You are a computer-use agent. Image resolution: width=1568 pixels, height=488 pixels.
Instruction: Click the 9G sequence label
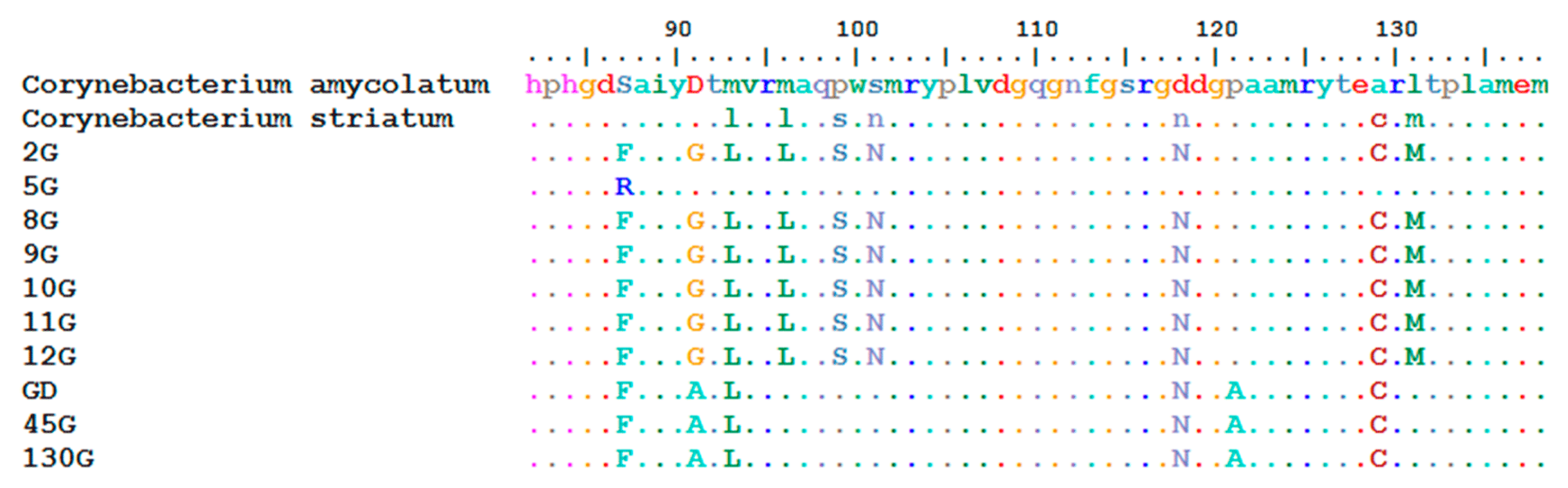coord(41,255)
